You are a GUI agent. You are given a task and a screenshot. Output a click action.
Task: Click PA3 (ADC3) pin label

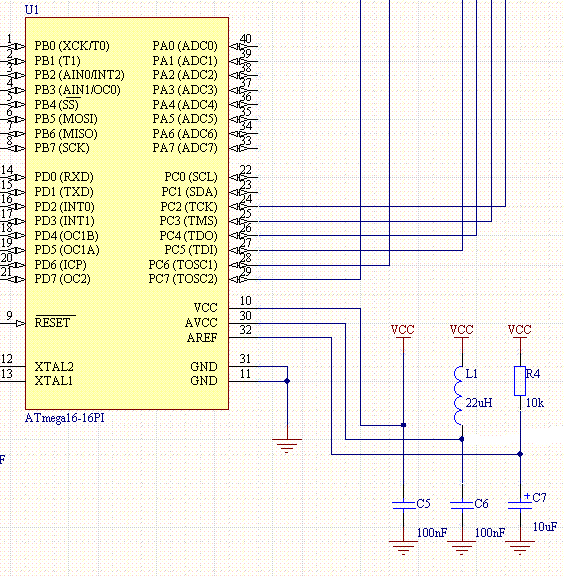185,90
